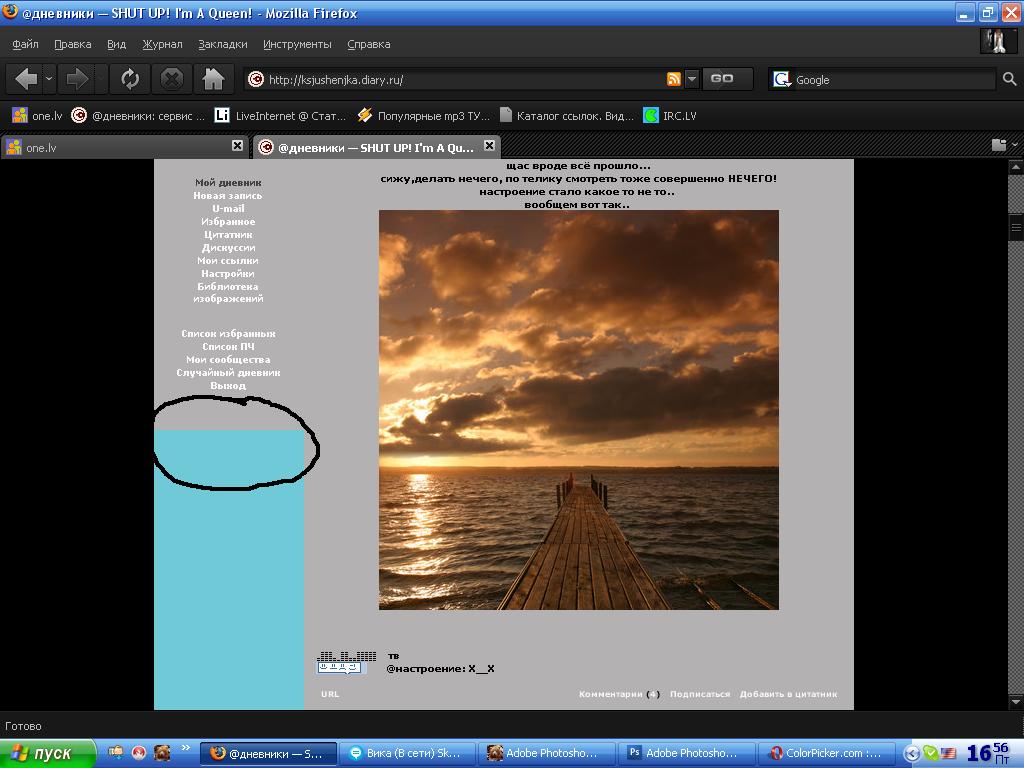Click the Stop loading icon
Viewport: 1024px width, 768px height.
[172, 79]
